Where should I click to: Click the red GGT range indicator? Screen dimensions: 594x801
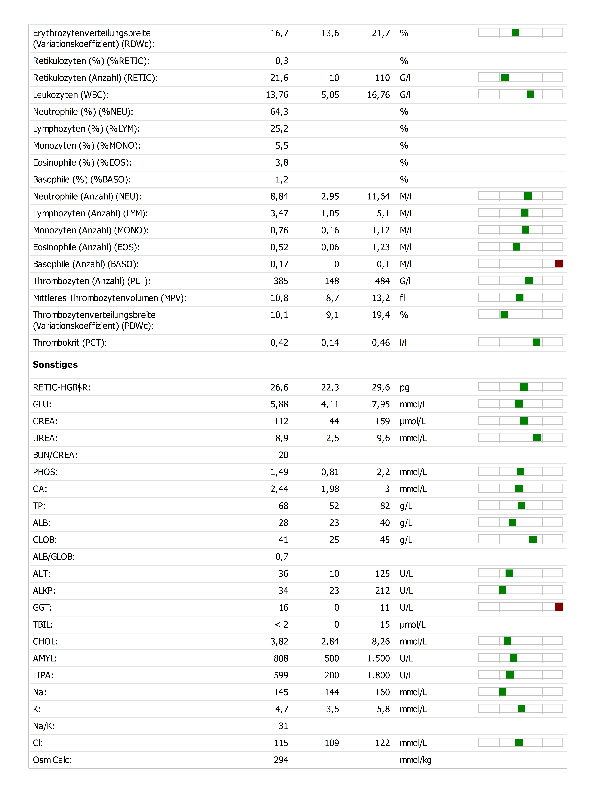tap(559, 607)
